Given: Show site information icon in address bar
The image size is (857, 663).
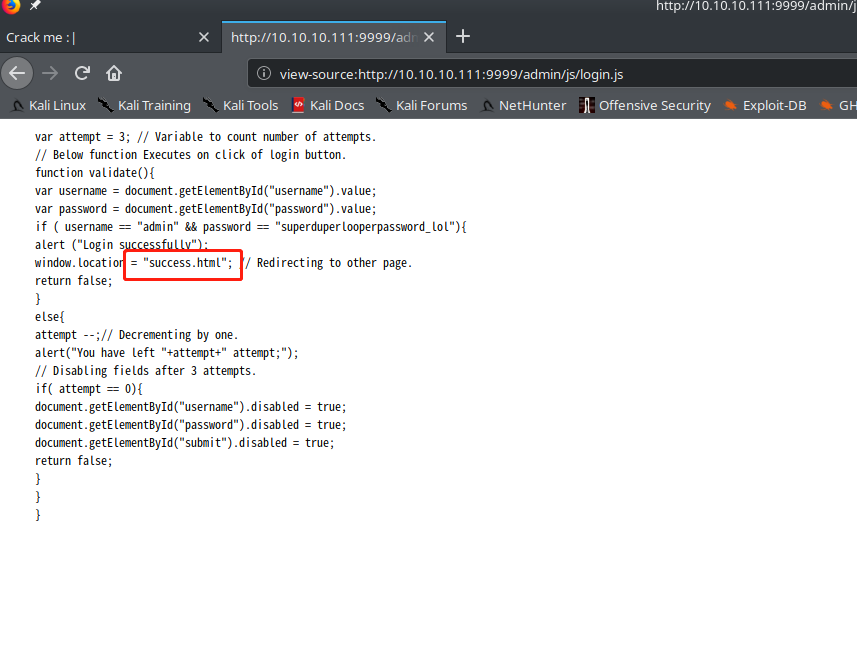Looking at the screenshot, I should [x=263, y=73].
